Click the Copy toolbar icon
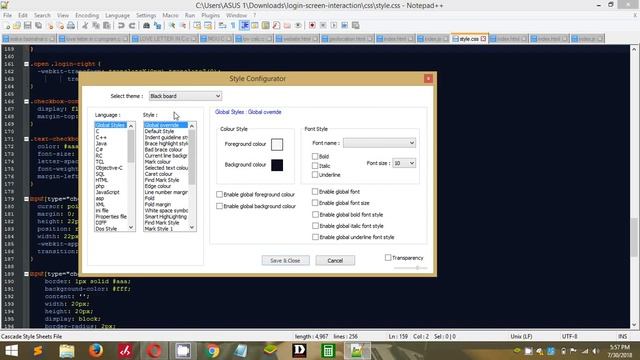 click(x=96, y=25)
